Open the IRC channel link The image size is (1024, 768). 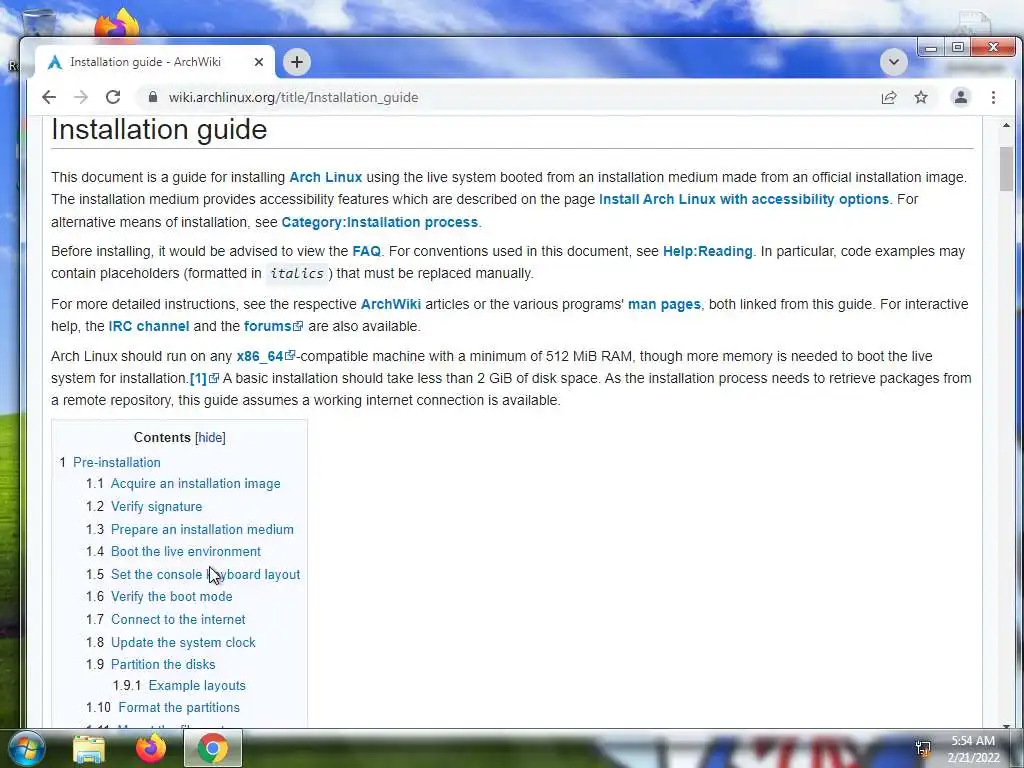click(x=149, y=327)
